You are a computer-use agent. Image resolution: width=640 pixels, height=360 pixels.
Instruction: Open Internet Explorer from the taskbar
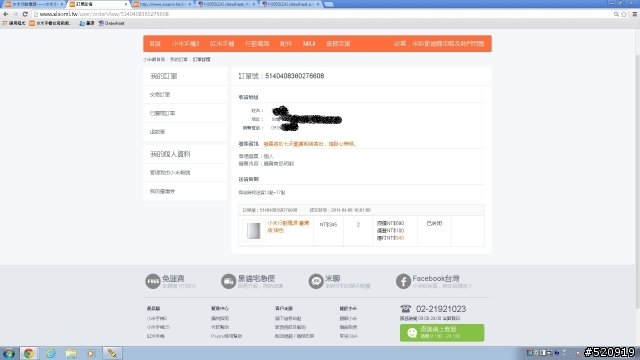click(51, 353)
